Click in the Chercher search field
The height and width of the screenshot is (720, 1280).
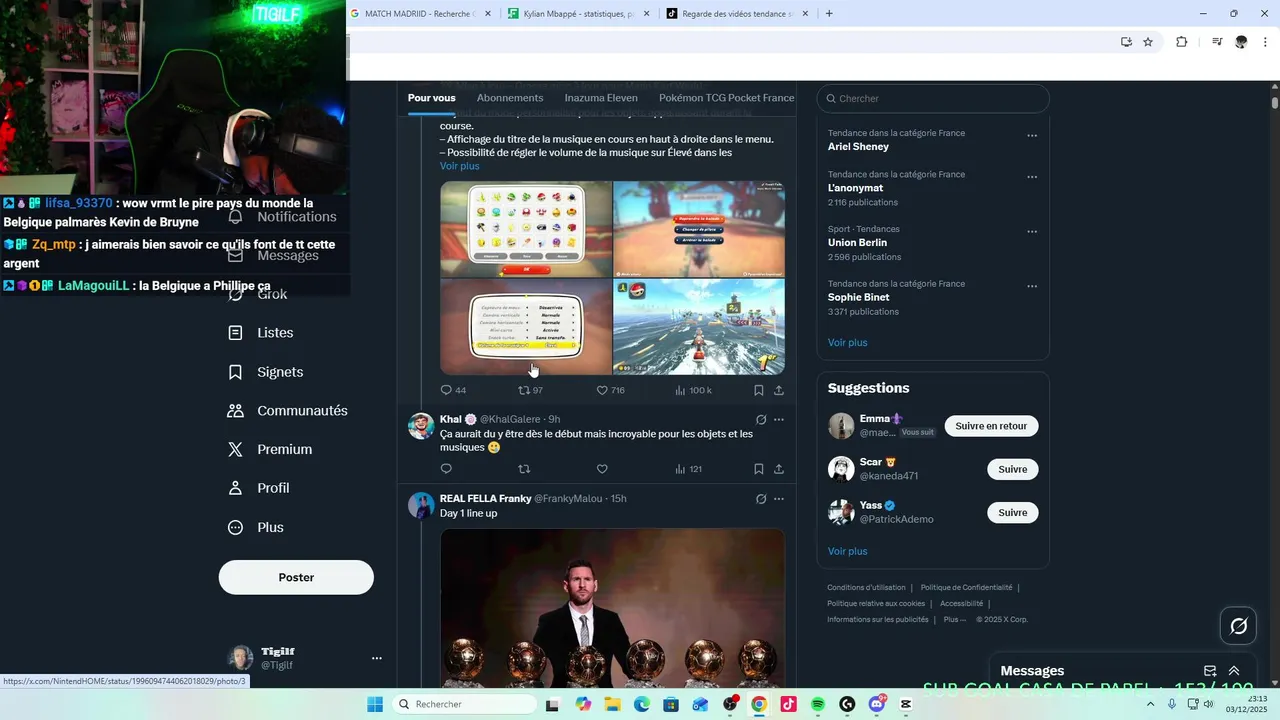click(933, 98)
